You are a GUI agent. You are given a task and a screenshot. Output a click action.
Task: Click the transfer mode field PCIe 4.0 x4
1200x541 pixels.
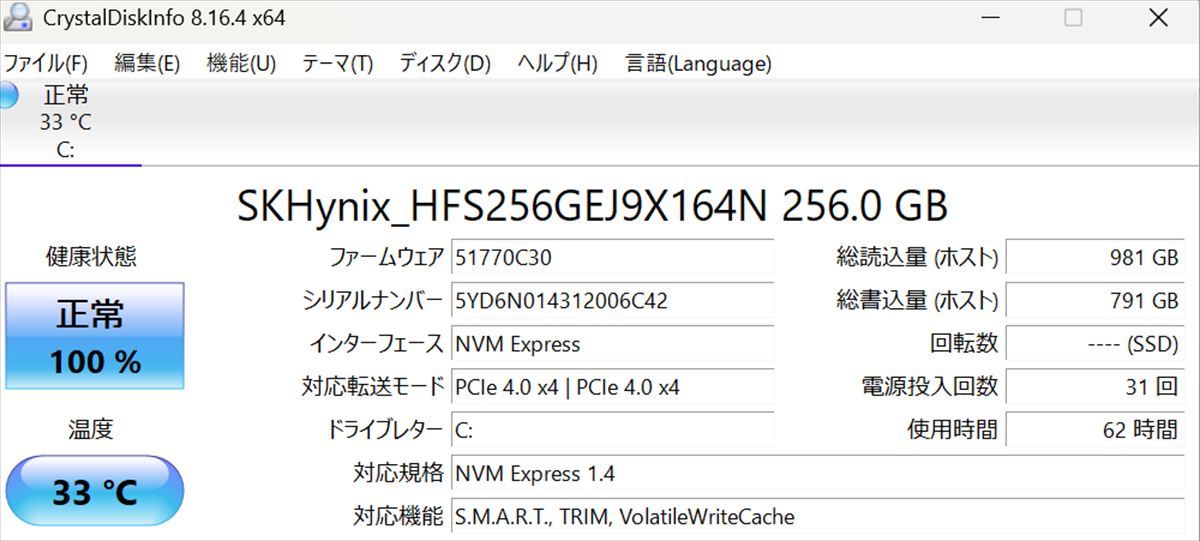coord(612,387)
